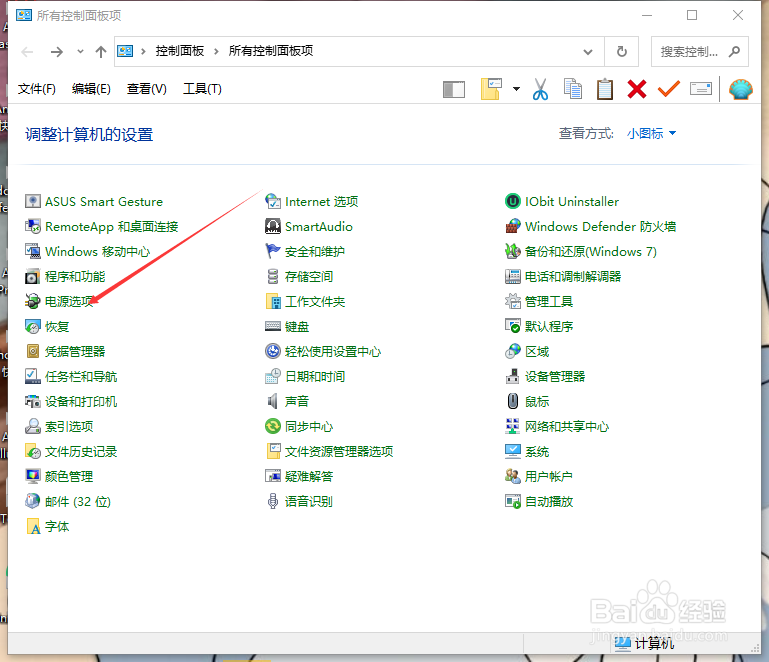This screenshot has width=769, height=662.
Task: Open the 查看(V) menu
Action: (x=147, y=89)
